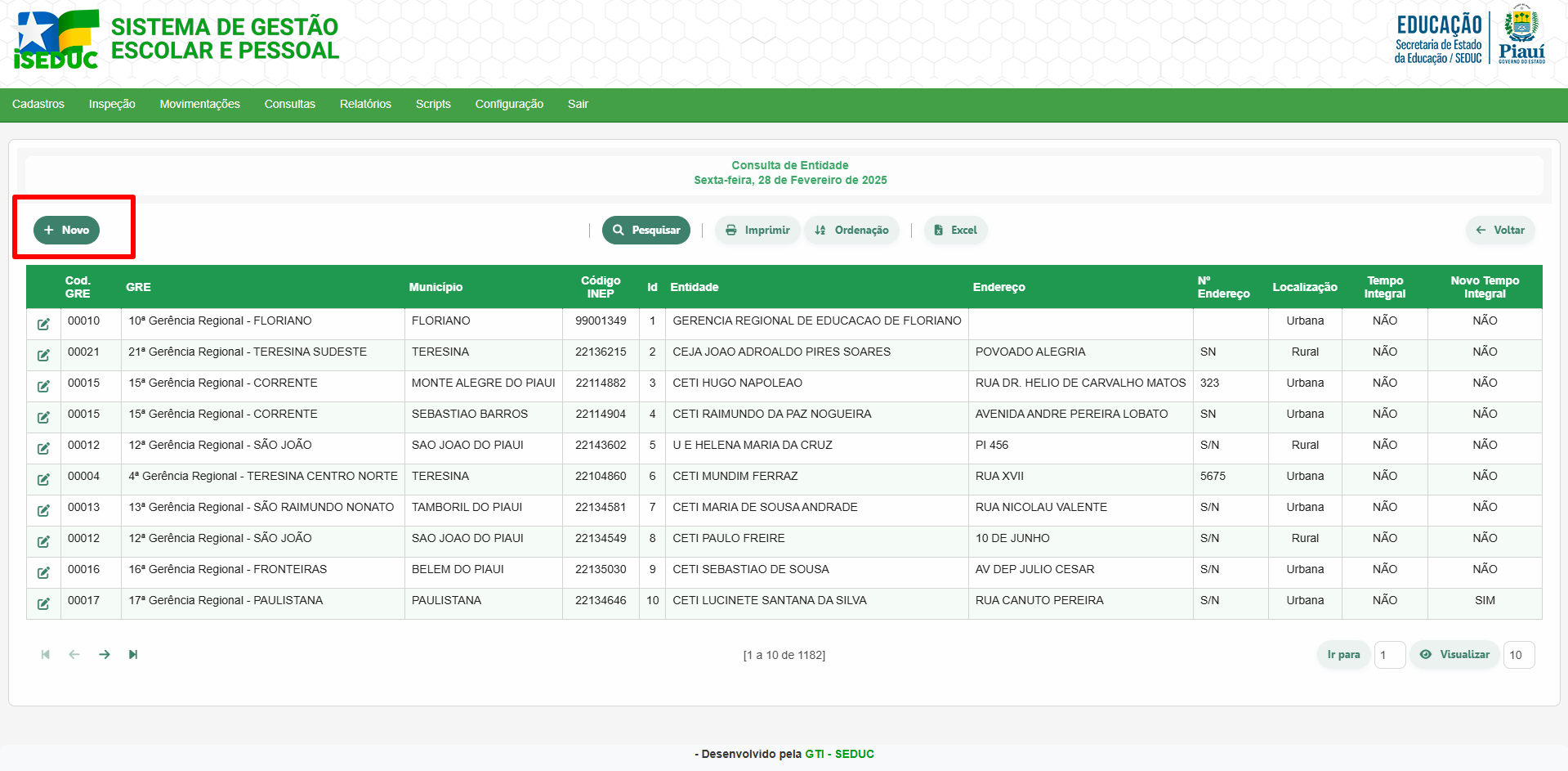Edit the CETI HUGO NAPOLEAO entry
1568x771 pixels.
click(x=43, y=387)
